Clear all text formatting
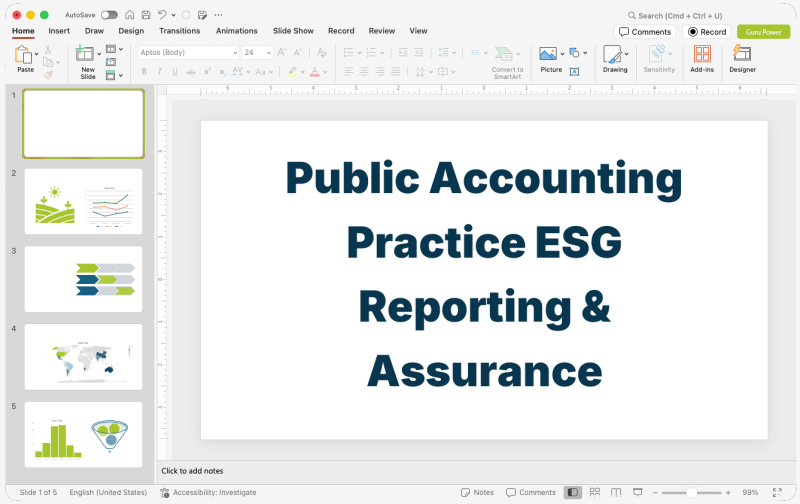The image size is (800, 504). (x=321, y=52)
